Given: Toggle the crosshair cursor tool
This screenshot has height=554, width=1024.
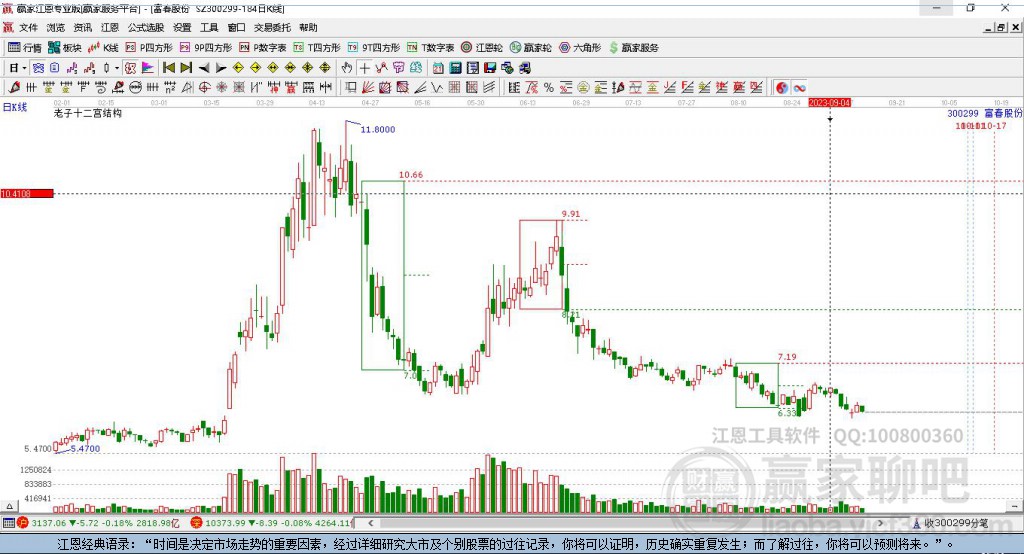Looking at the screenshot, I should 364,68.
